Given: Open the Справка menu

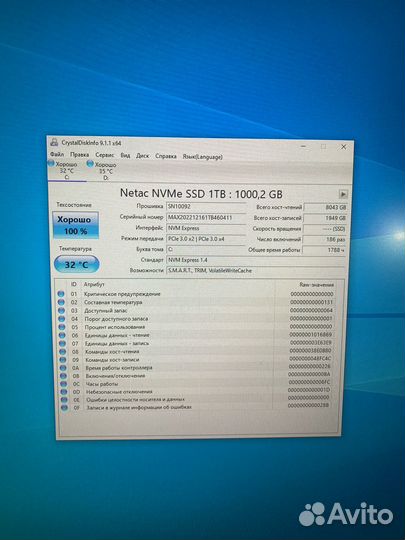Looking at the screenshot, I should coord(166,156).
